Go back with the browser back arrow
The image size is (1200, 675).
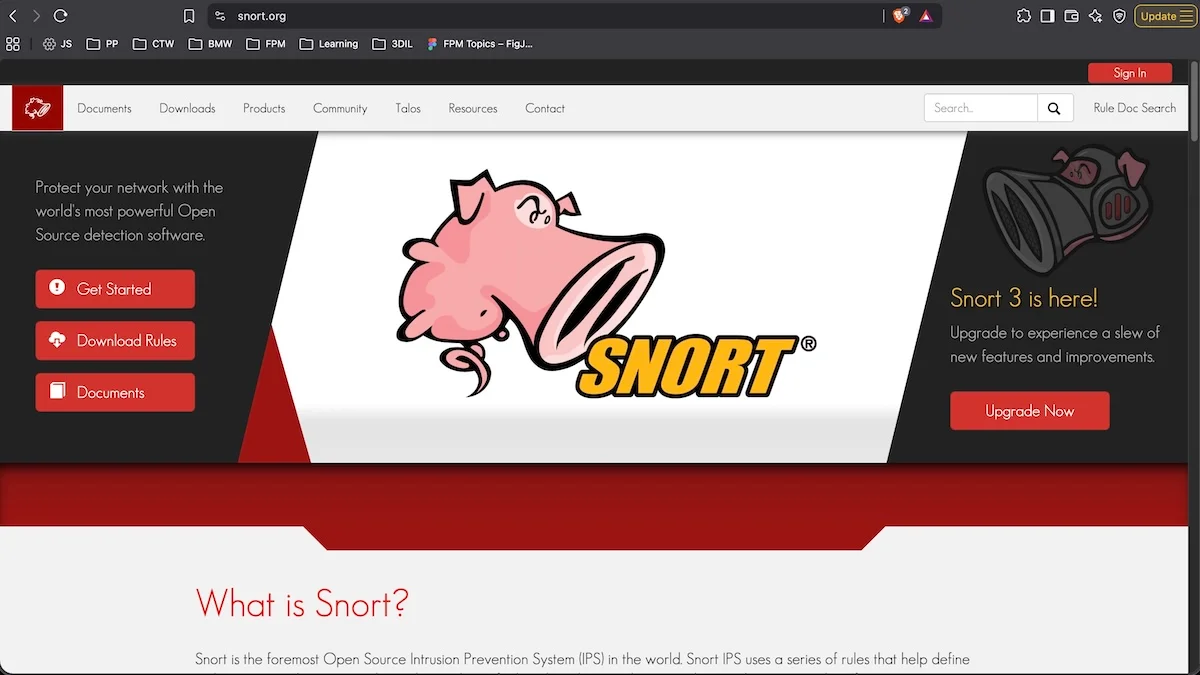coord(13,16)
